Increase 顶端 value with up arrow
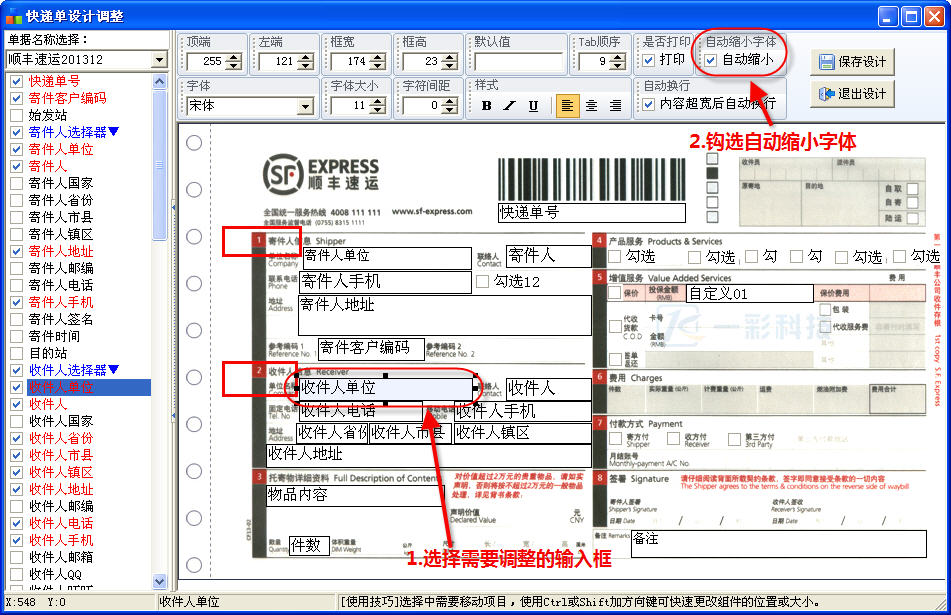Viewport: 951px width, 615px height. click(234, 57)
